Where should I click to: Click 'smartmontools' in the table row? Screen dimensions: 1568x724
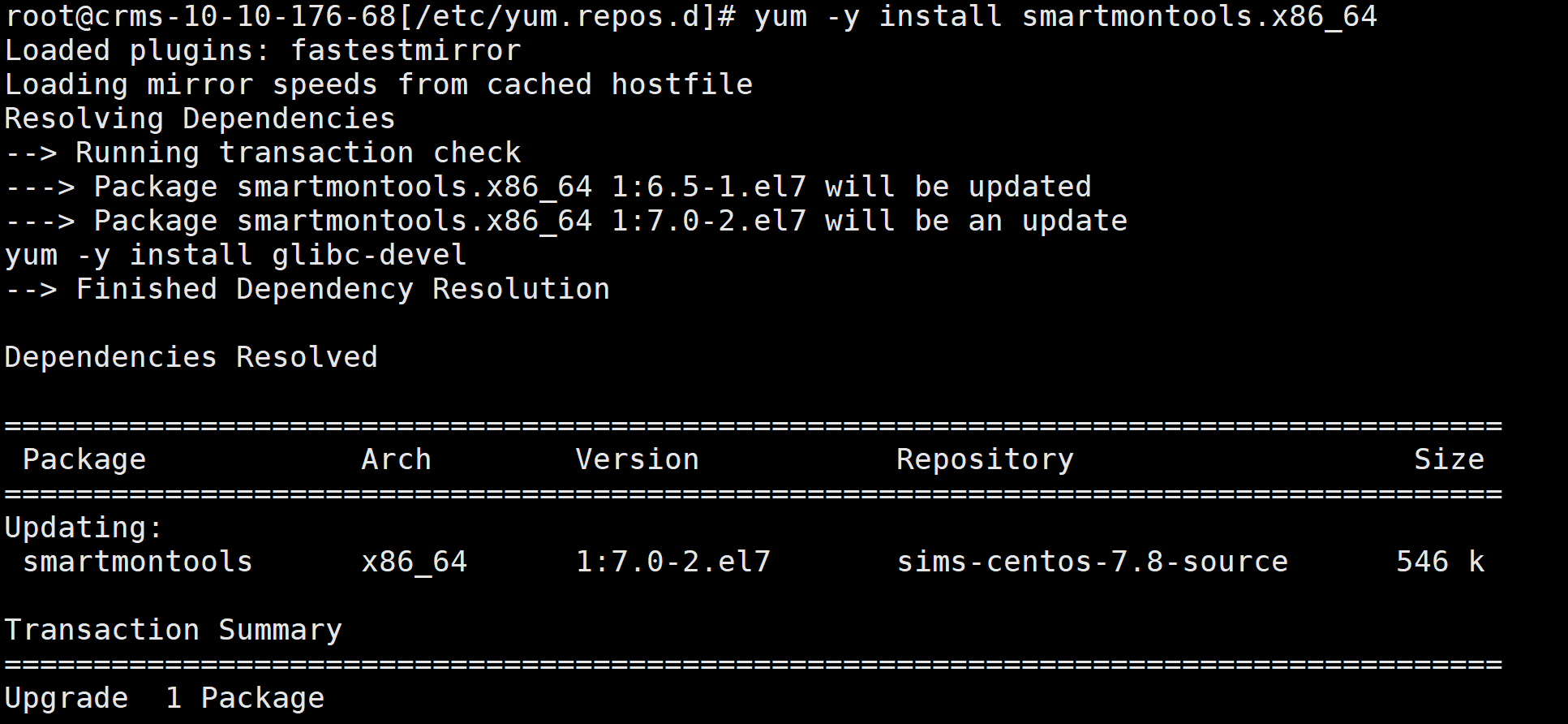[x=138, y=562]
